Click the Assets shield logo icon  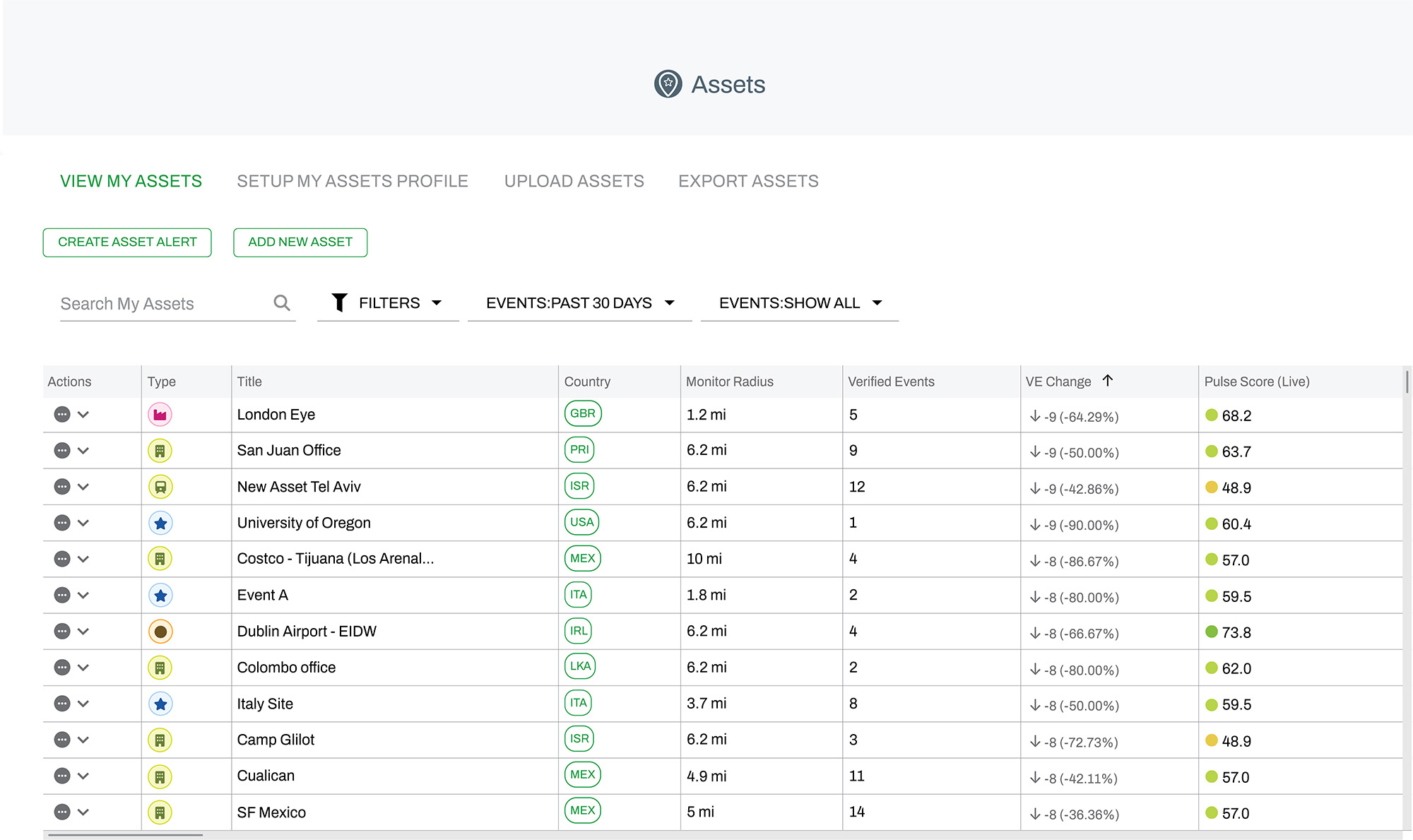(x=668, y=84)
